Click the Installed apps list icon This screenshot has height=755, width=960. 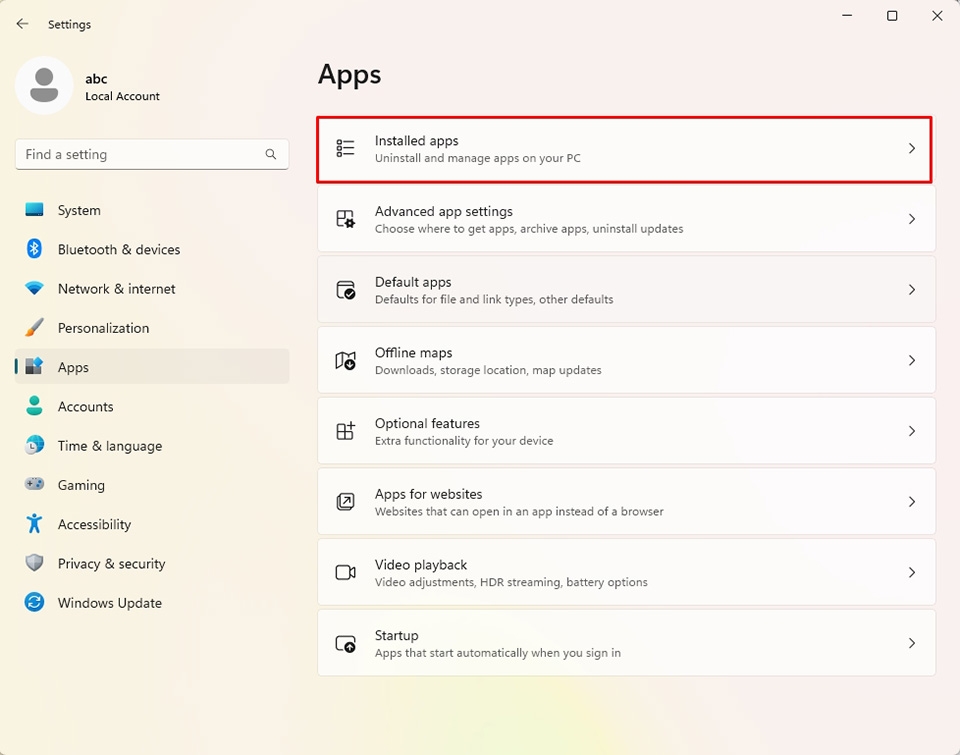345,149
